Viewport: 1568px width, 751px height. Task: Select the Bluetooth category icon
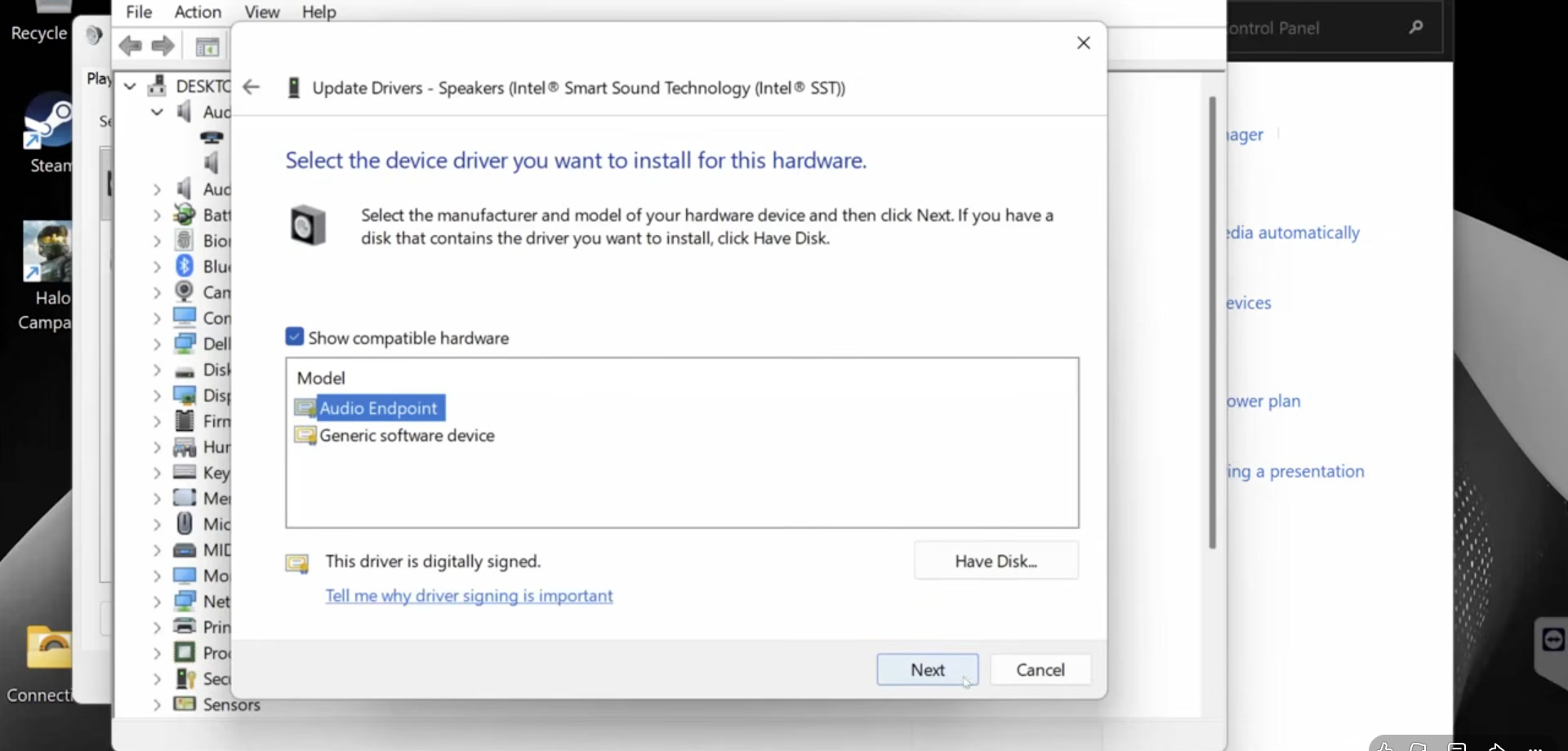pos(185,265)
